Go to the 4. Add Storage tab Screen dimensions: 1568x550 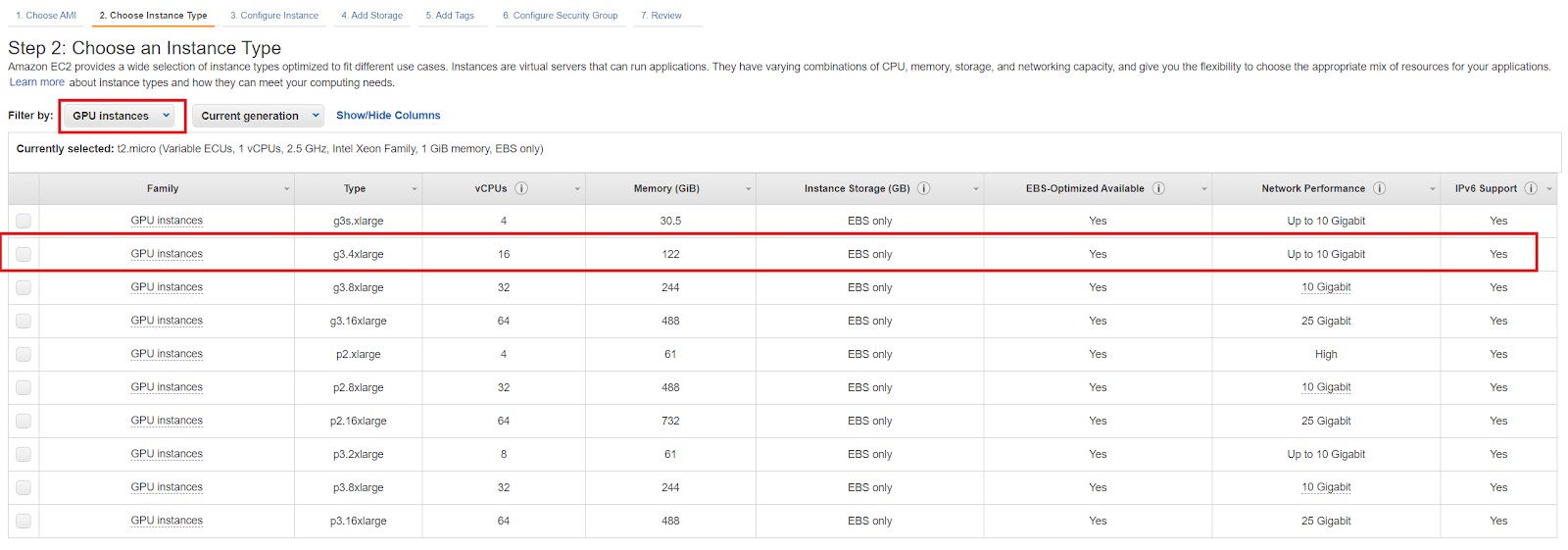click(372, 16)
